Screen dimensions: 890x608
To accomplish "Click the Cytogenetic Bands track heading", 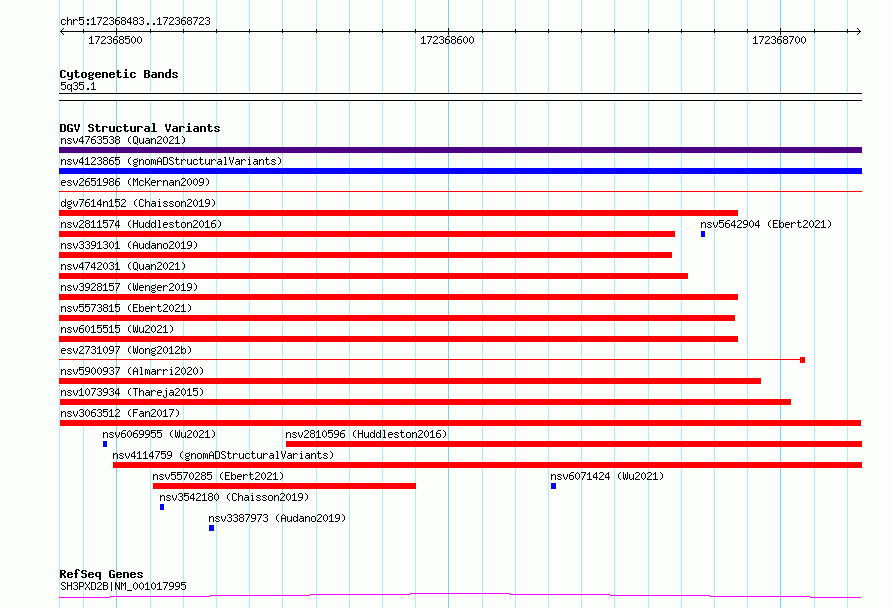I will click(x=119, y=74).
